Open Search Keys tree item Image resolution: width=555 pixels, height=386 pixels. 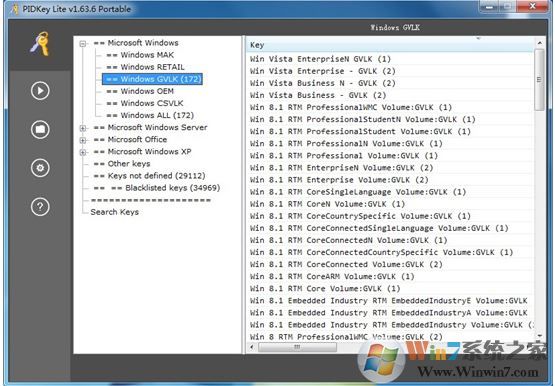[115, 212]
